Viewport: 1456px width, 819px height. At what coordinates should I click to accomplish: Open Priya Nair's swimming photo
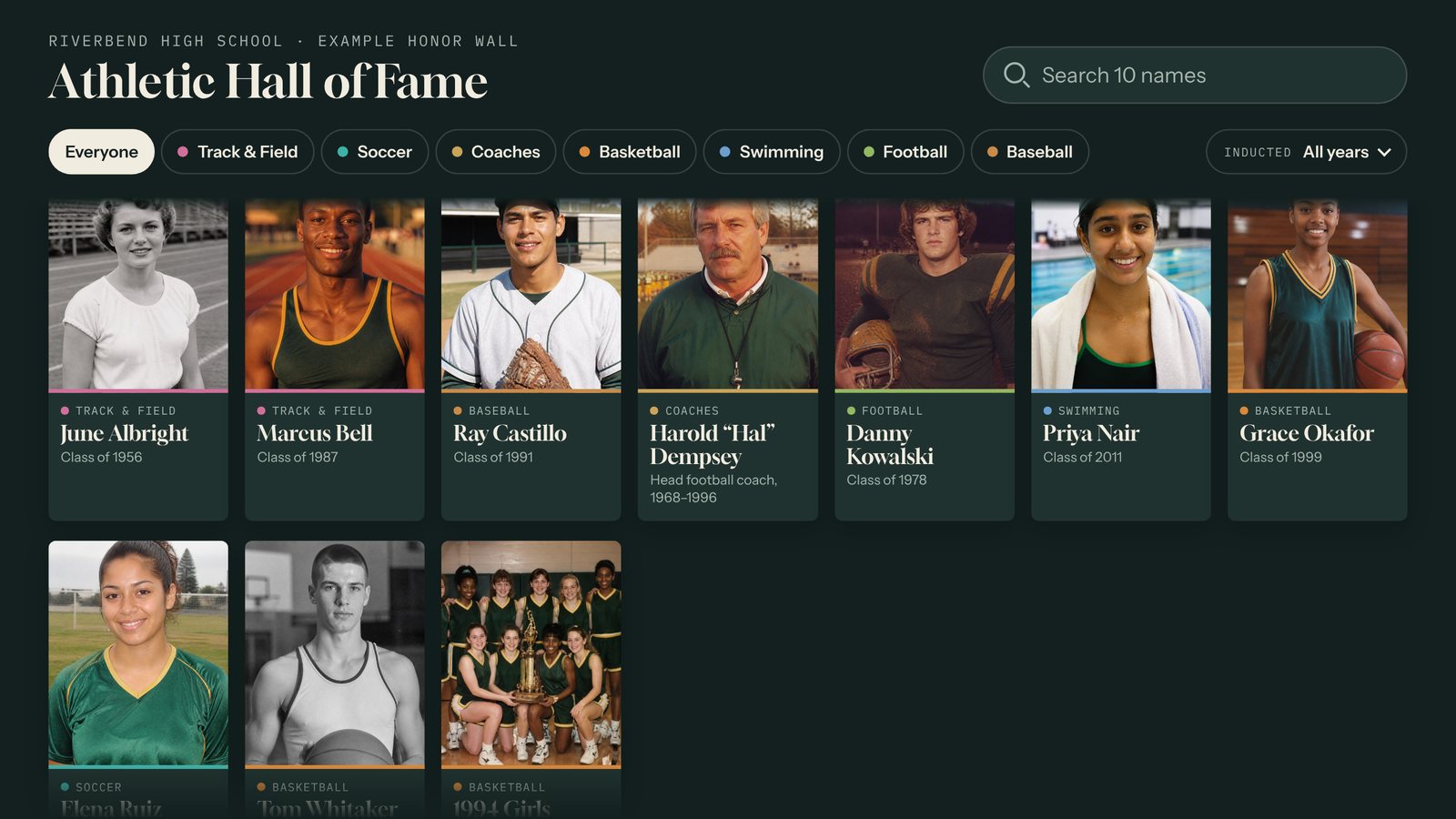[x=1121, y=294]
